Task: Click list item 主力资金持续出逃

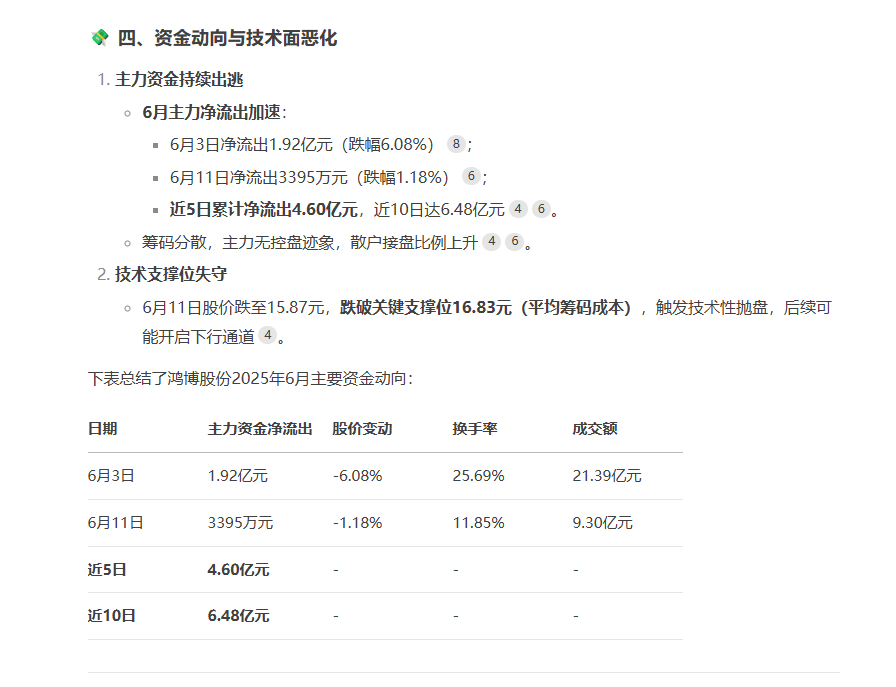Action: click(179, 79)
